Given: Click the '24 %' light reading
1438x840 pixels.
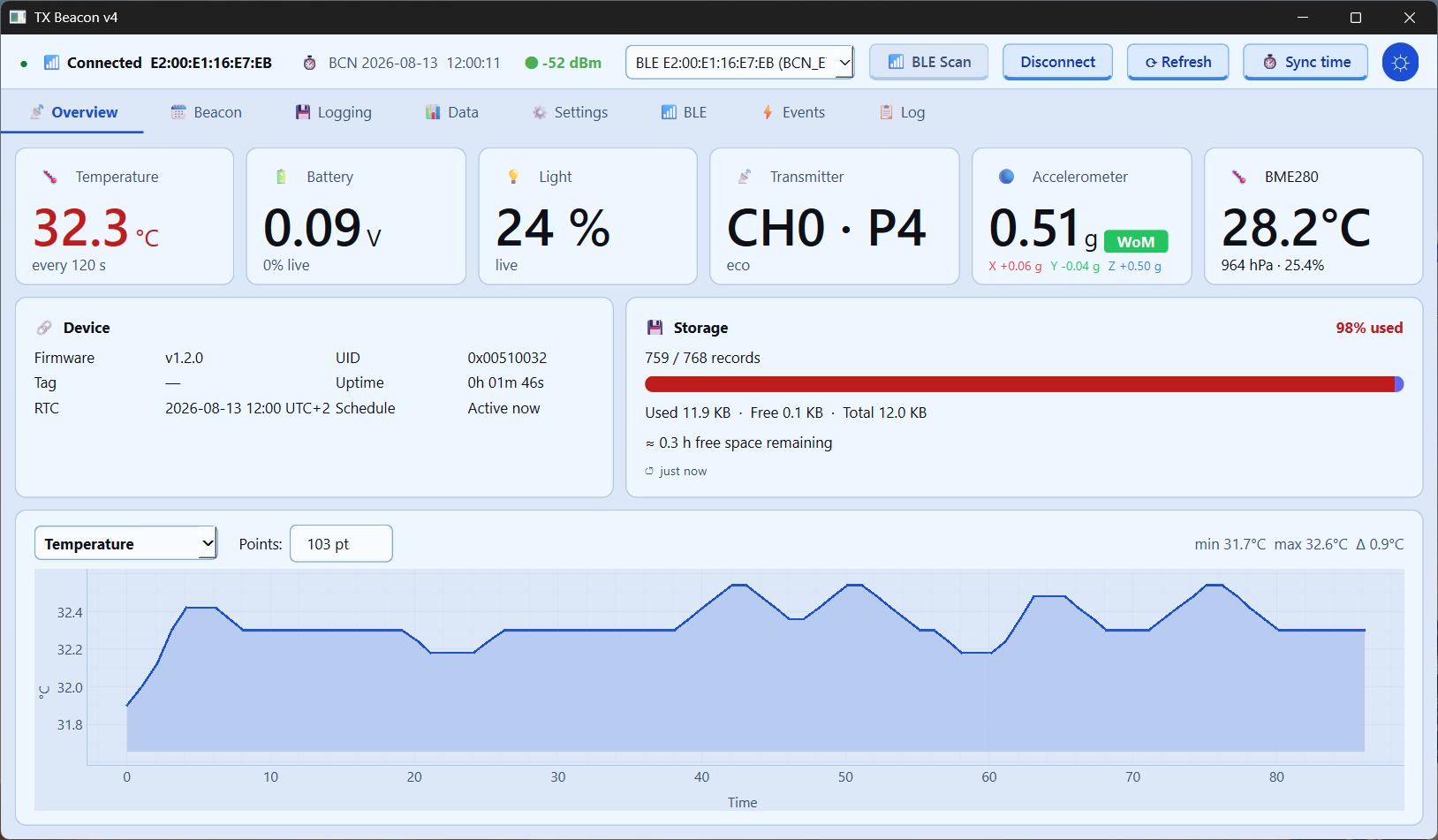Looking at the screenshot, I should [553, 228].
